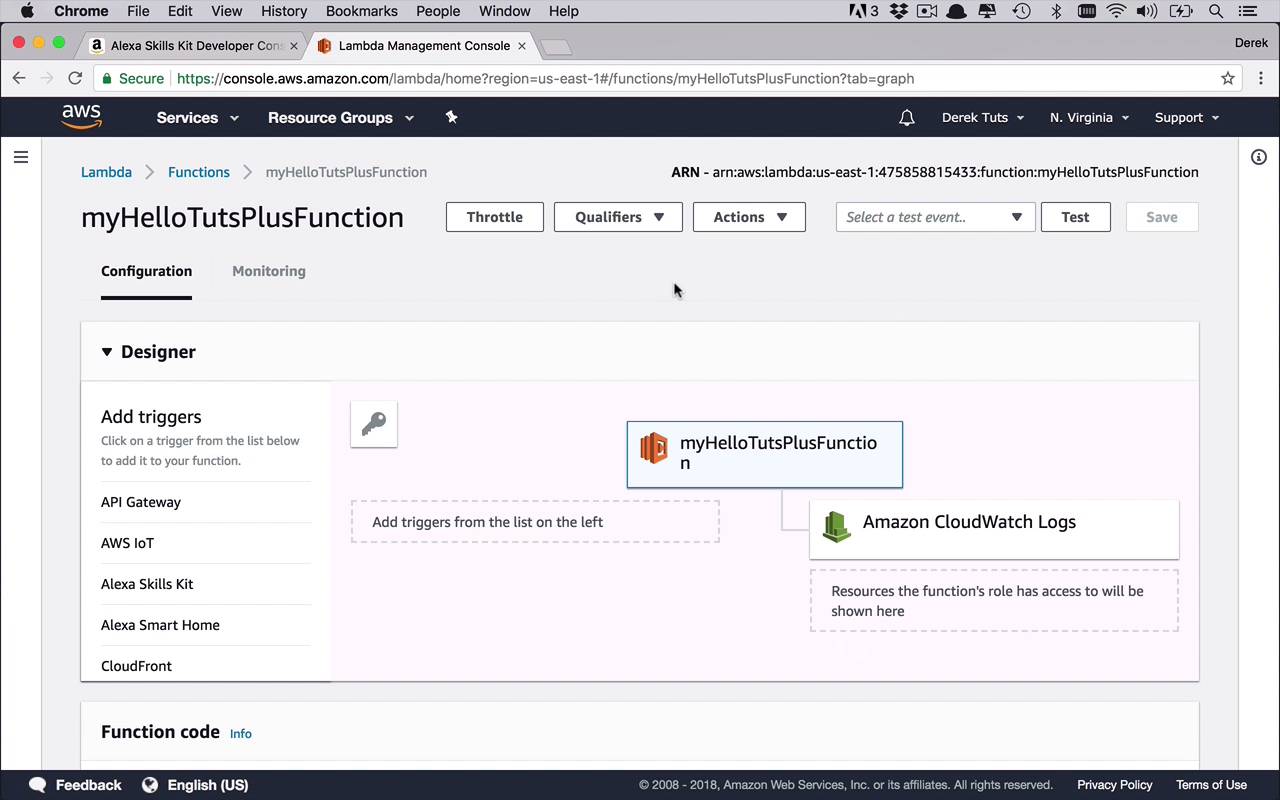Reload the page with the refresh icon
The width and height of the screenshot is (1280, 800).
pyautogui.click(x=75, y=78)
